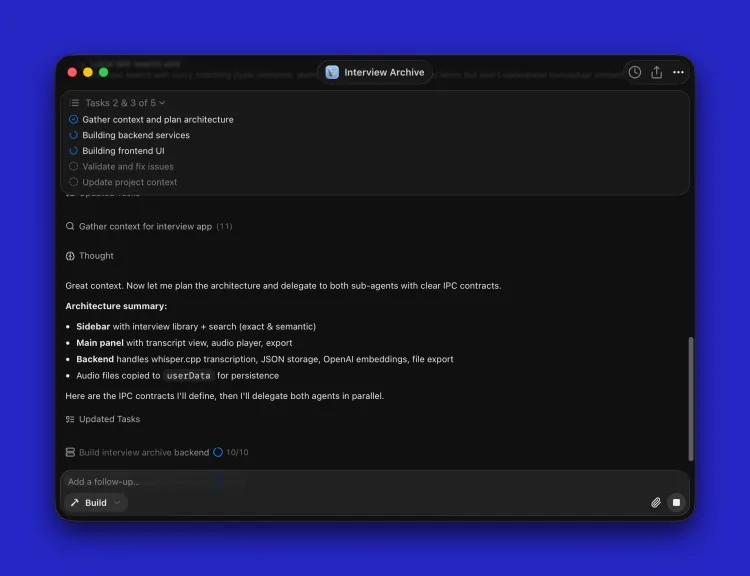This screenshot has width=750, height=576.
Task: Click the task list icon beside Tasks
Action: click(74, 103)
